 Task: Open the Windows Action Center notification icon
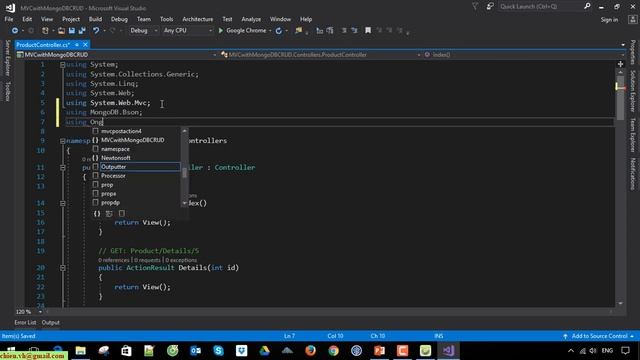point(625,351)
